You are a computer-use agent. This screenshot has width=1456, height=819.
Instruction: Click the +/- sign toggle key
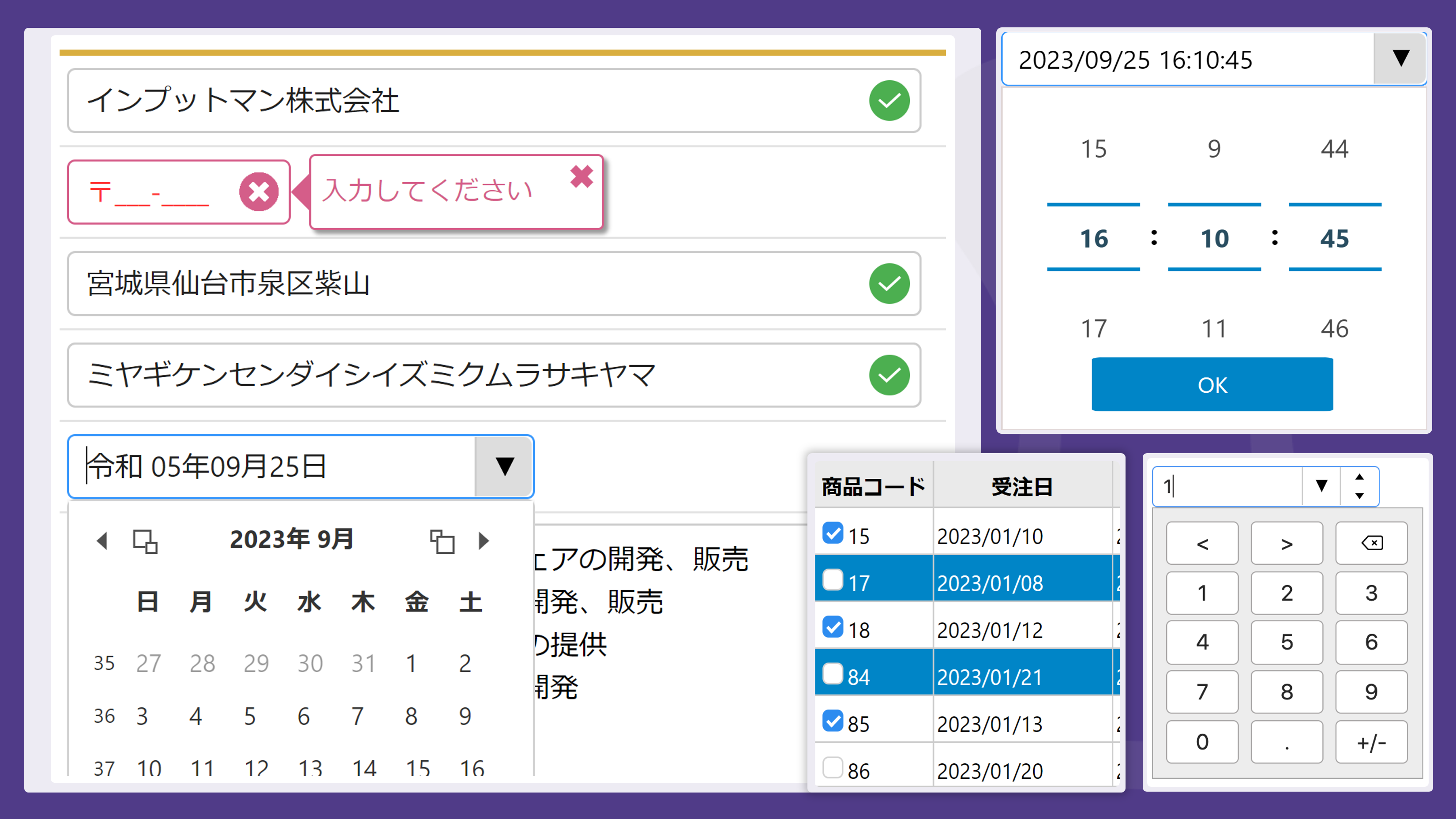pyautogui.click(x=1371, y=742)
